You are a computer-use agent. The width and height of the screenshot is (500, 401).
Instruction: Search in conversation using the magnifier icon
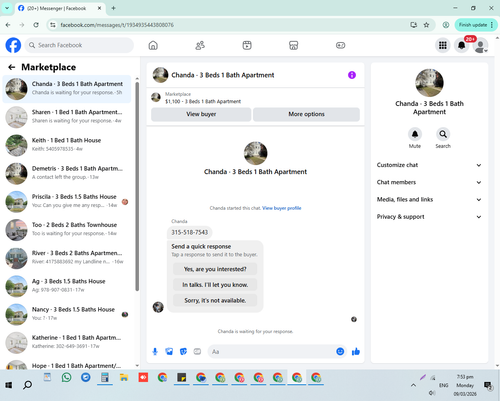443,134
